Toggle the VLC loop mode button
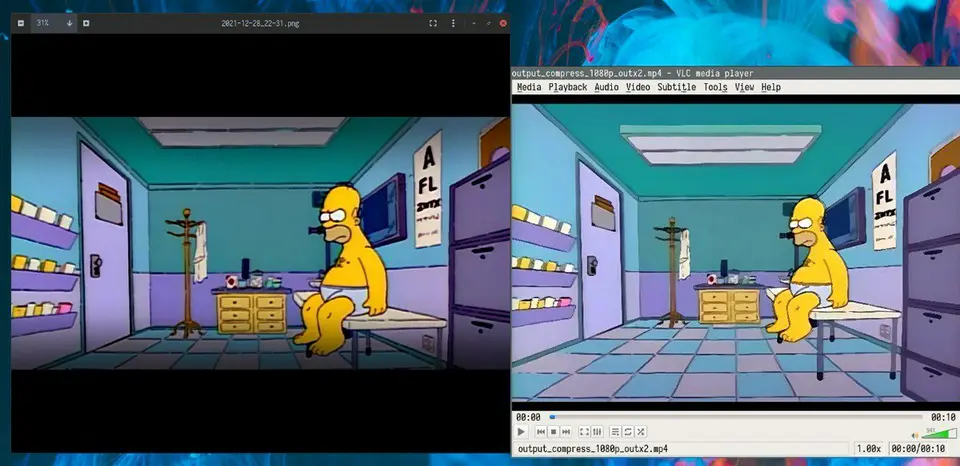 pos(628,432)
